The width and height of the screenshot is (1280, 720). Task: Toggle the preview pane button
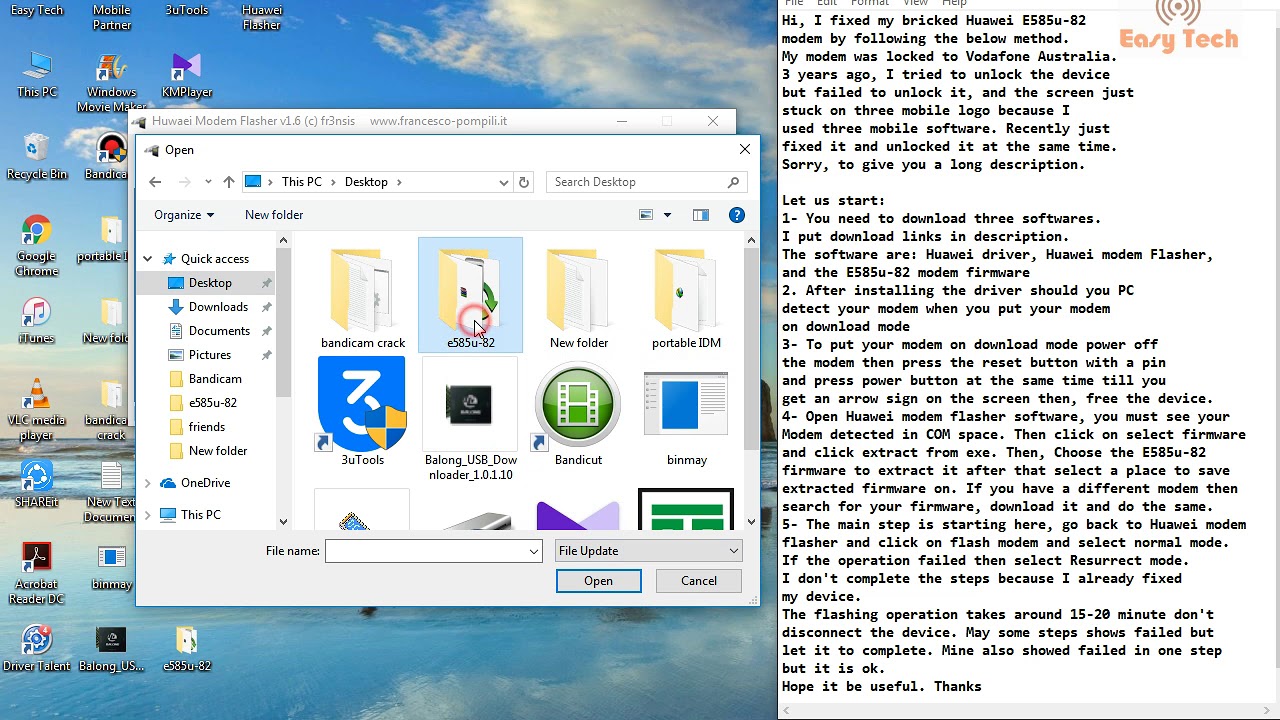(x=700, y=215)
